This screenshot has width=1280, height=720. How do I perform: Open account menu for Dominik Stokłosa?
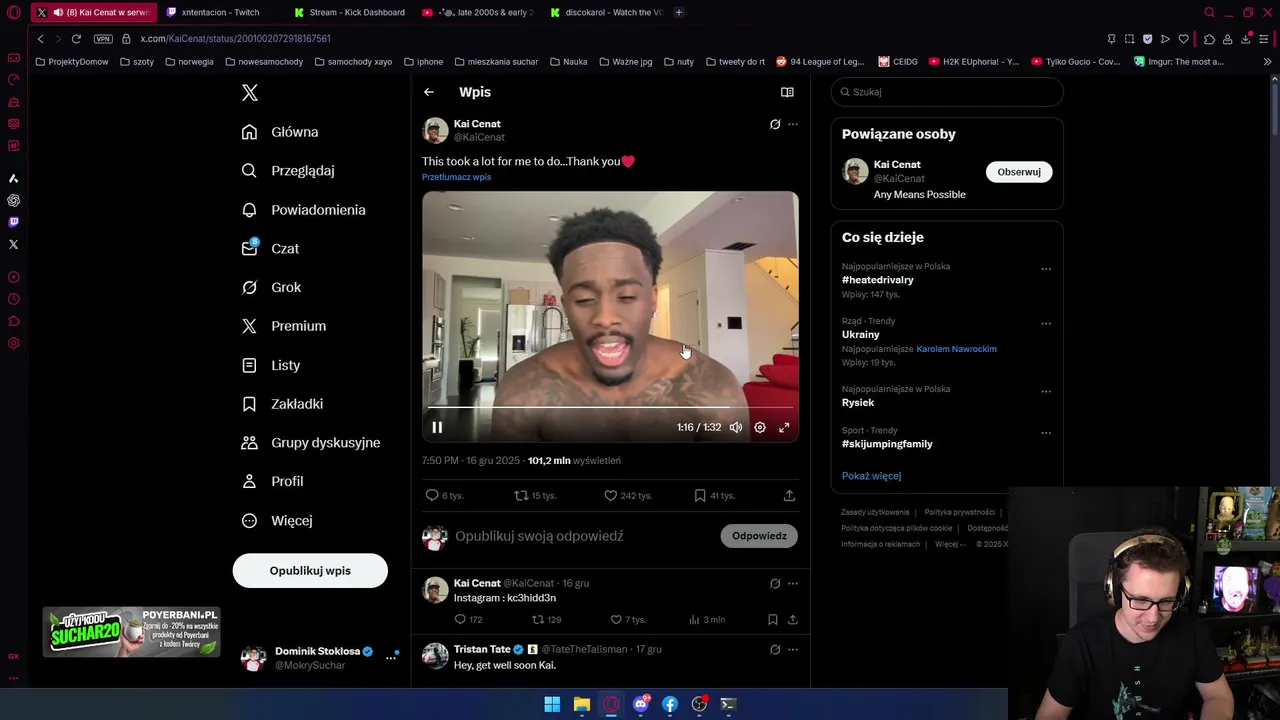(391, 657)
